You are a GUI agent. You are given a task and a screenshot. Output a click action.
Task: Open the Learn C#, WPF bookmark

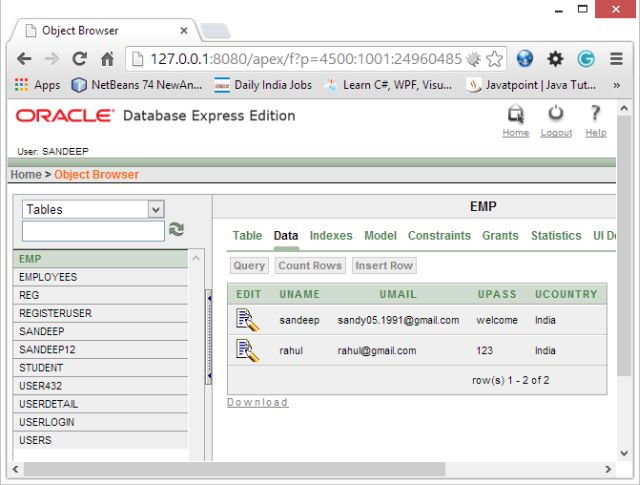[x=389, y=85]
